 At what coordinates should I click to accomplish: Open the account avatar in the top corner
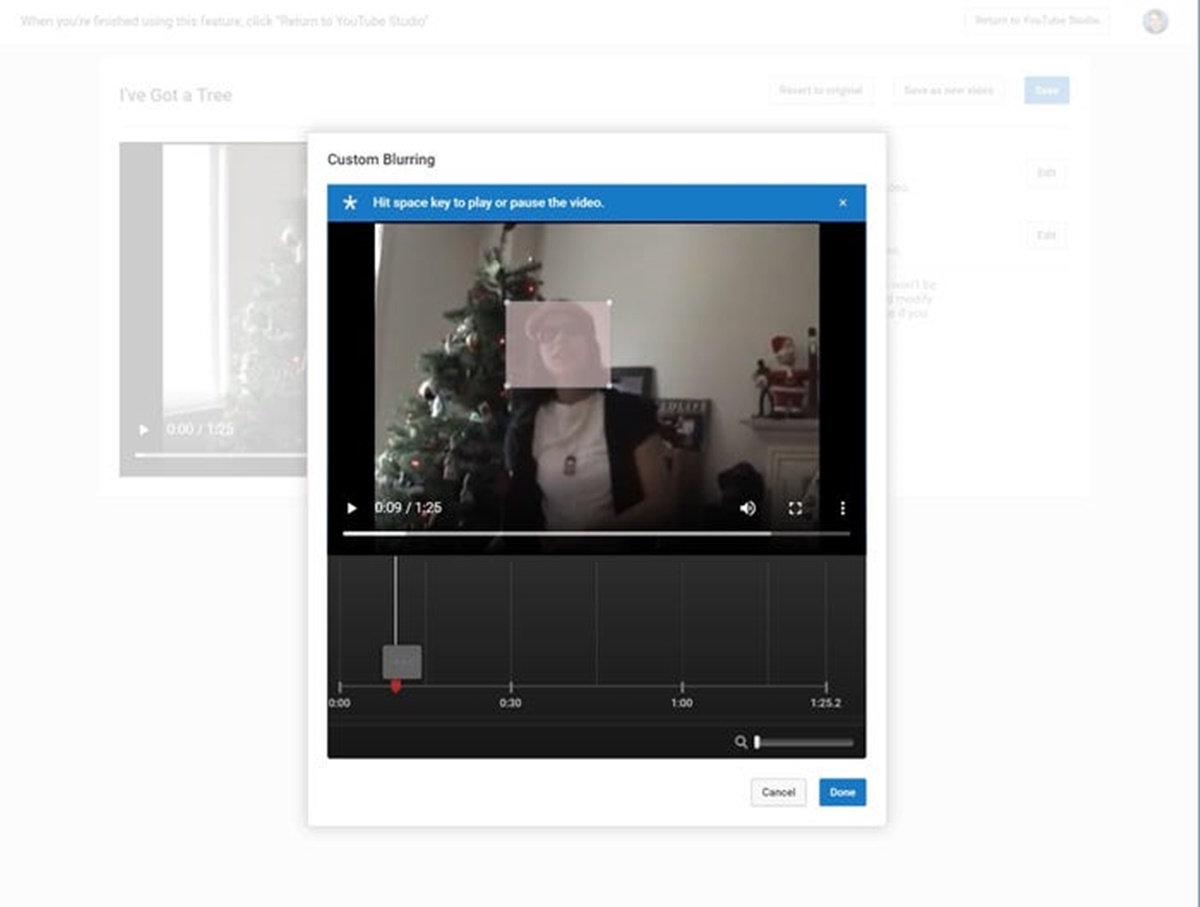point(1155,21)
